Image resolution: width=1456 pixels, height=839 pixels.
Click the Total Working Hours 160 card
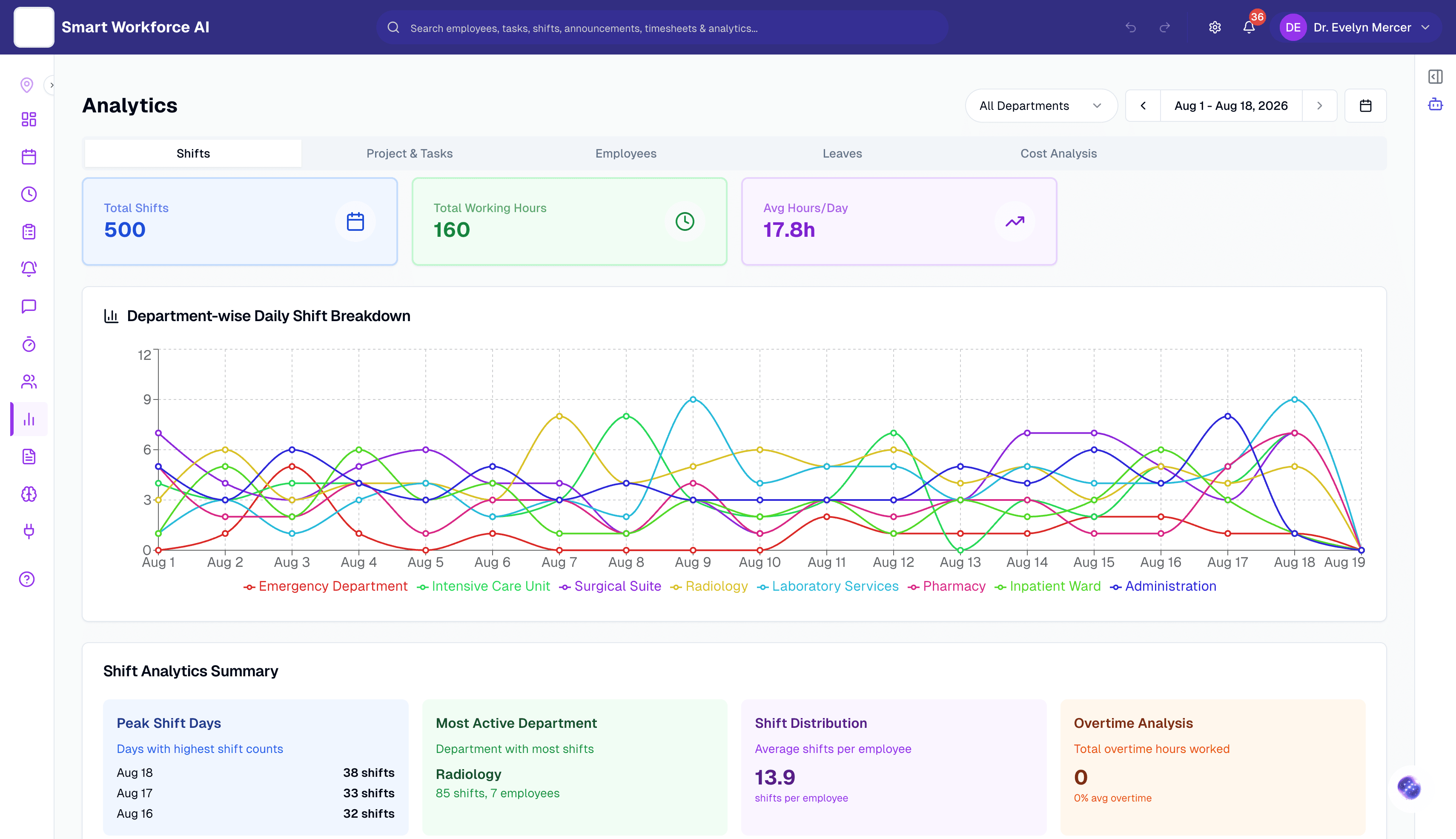pos(569,221)
